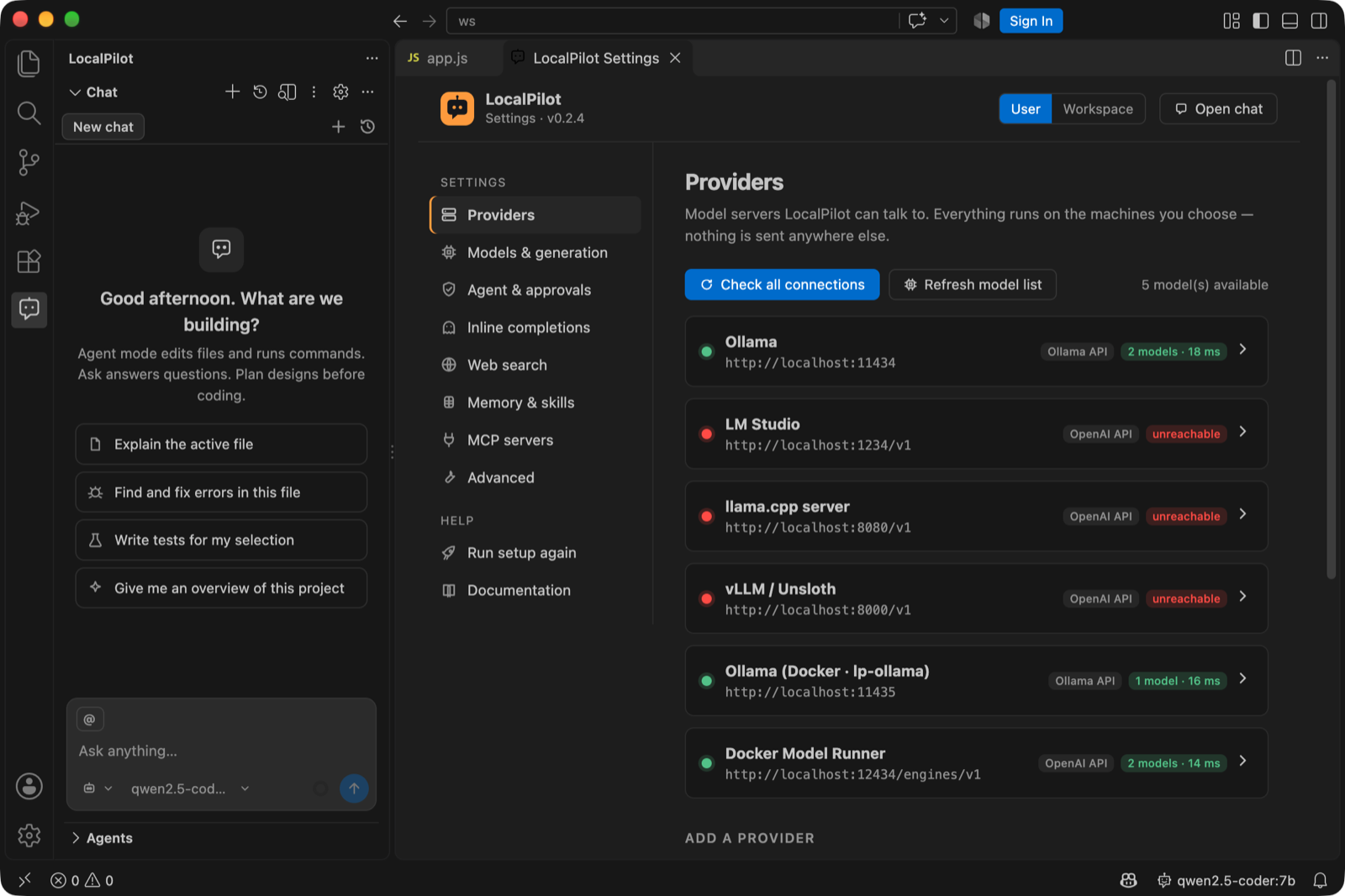Screen dimensions: 1345x896
Task: Open Advanced settings
Action: point(535,477)
